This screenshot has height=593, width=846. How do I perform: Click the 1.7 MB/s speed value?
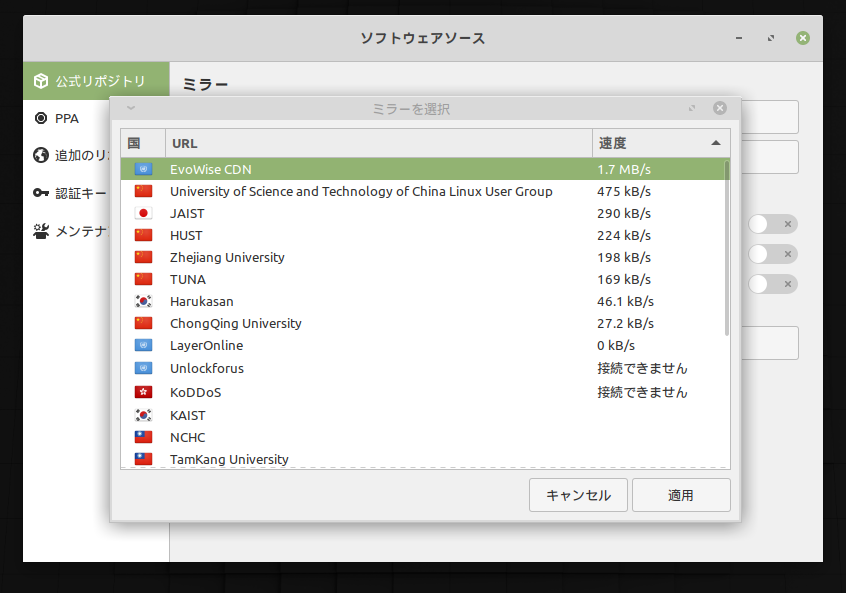coord(624,169)
